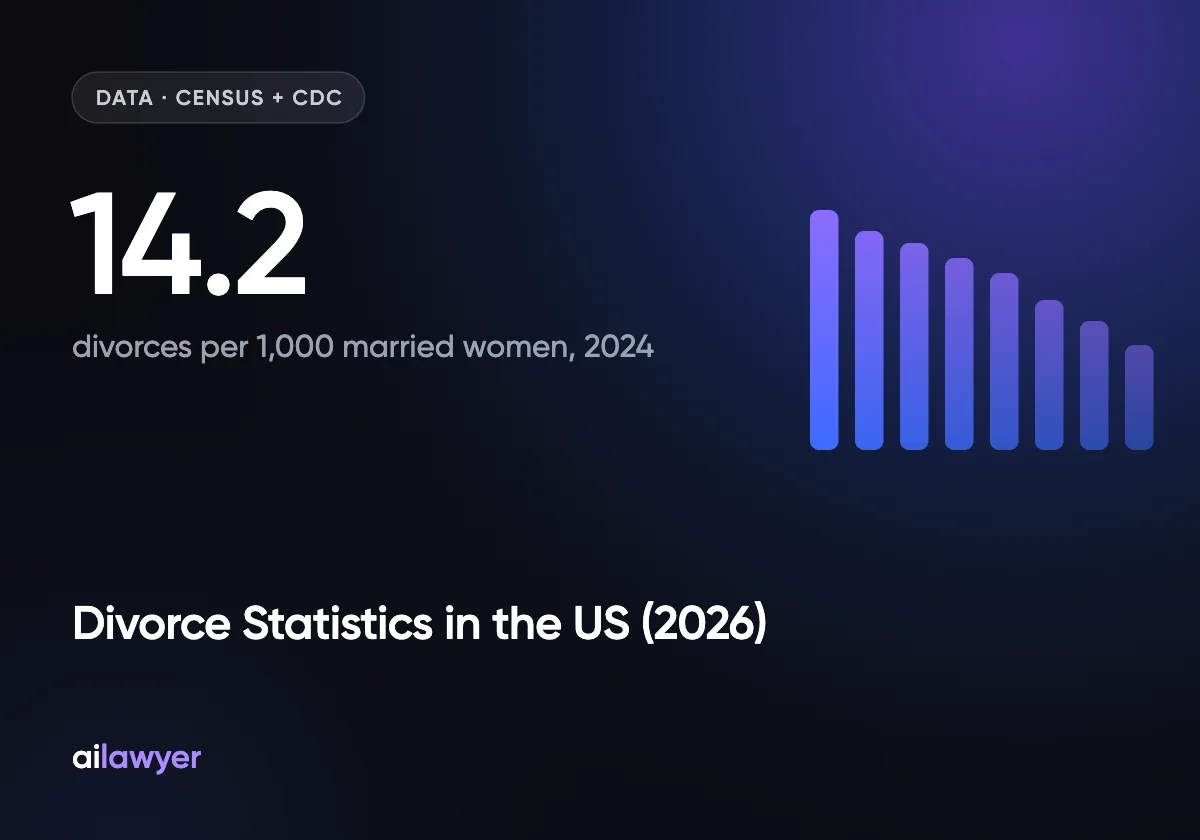Click the large 14.2 statistic
The height and width of the screenshot is (840, 1200).
[188, 244]
